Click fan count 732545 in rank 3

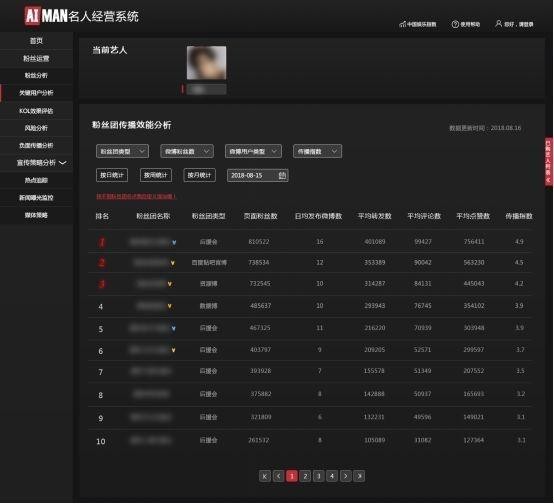point(260,283)
